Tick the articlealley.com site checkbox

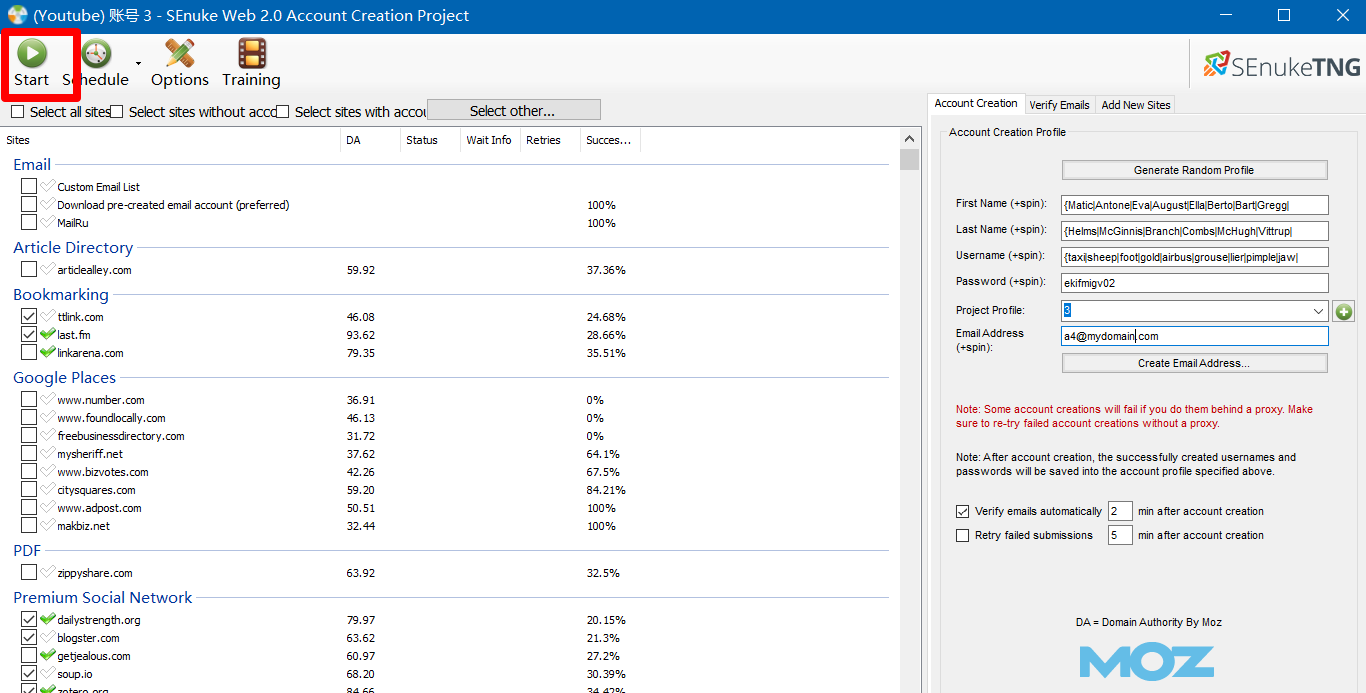tap(29, 269)
